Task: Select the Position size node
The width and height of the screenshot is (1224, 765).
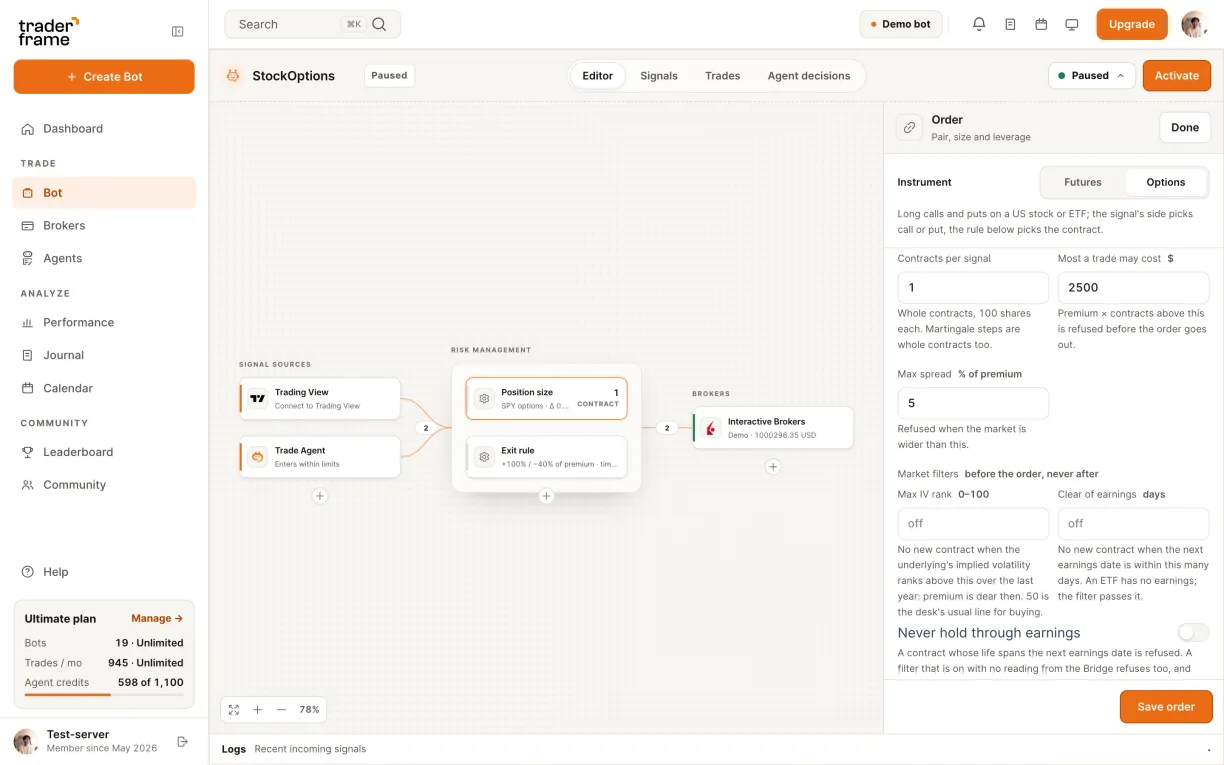Action: (546, 398)
